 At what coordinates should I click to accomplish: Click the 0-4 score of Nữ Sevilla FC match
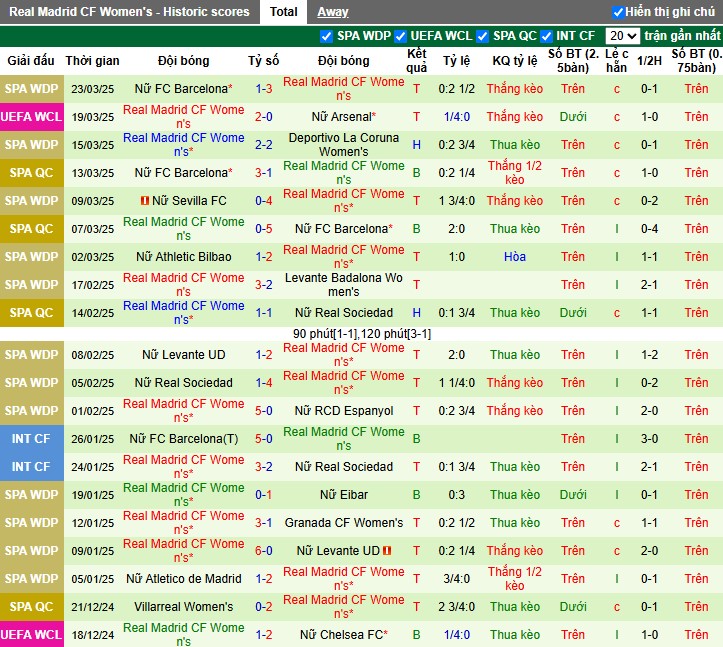pos(264,201)
